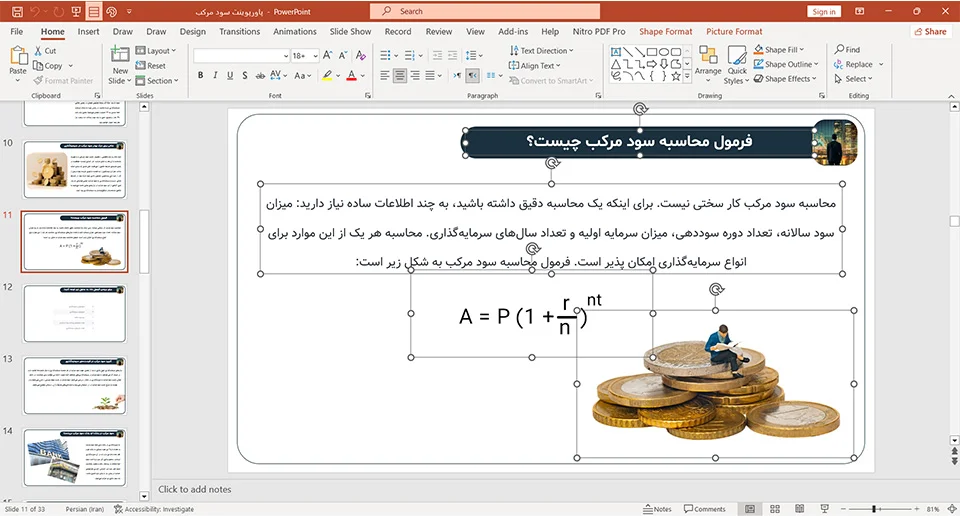
Task: Start presentation from beginning icon in title bar
Action: pyautogui.click(x=76, y=12)
